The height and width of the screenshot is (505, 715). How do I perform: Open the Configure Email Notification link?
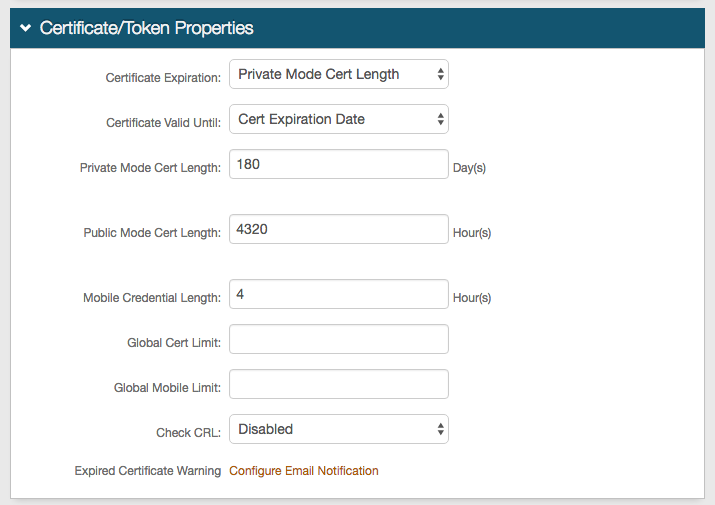coord(304,471)
